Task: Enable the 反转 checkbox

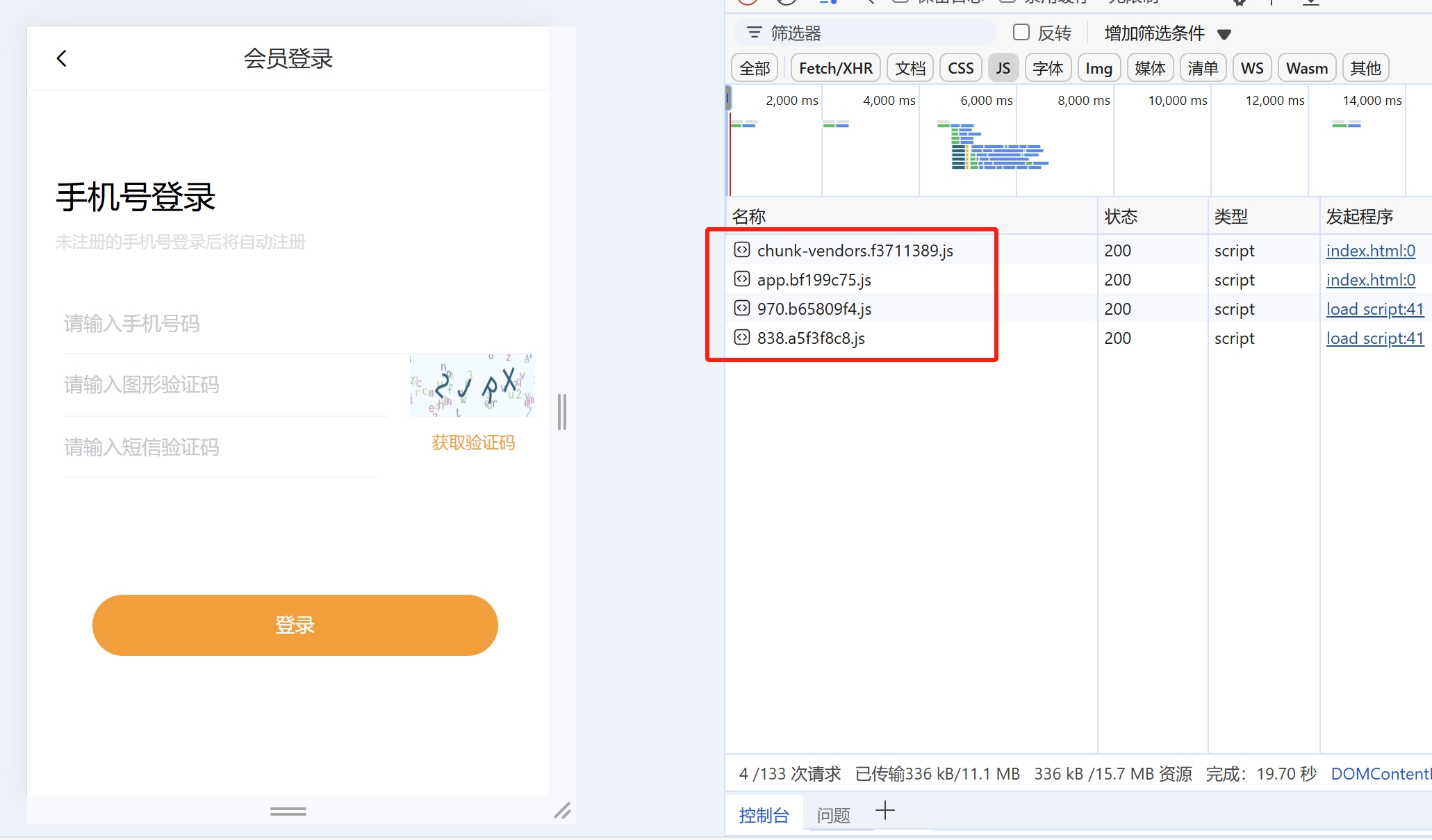Action: click(1021, 33)
